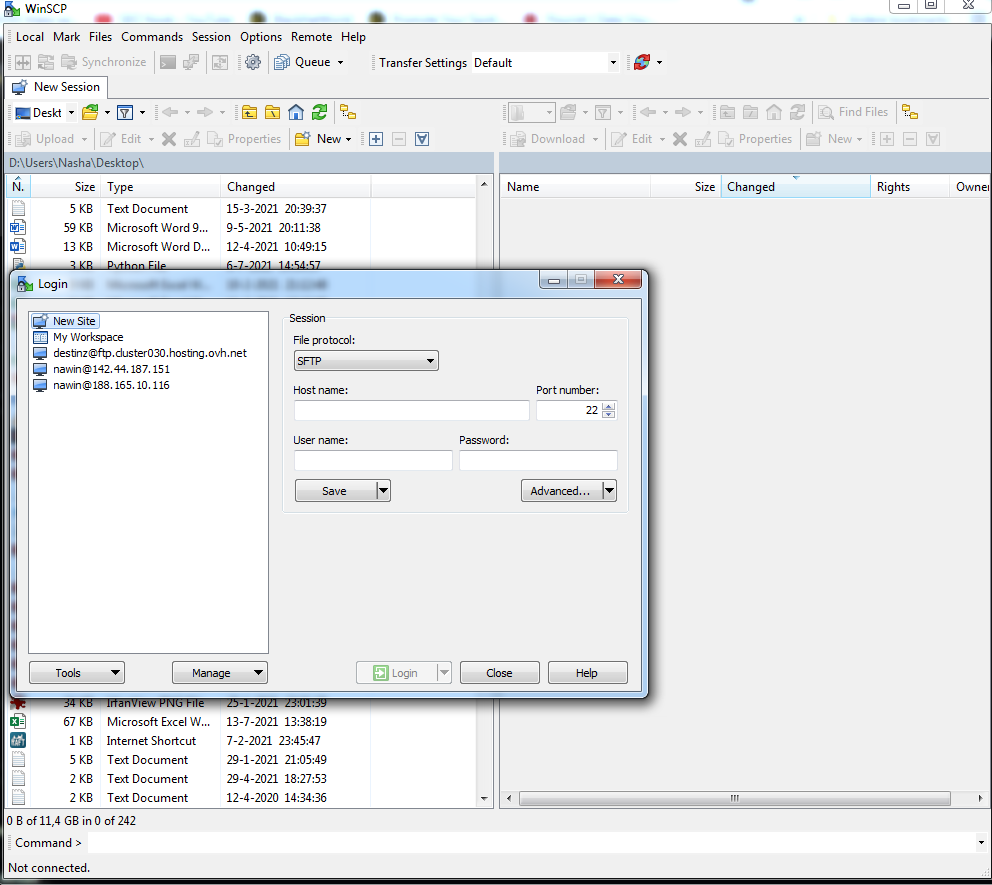This screenshot has width=992, height=885.
Task: Click the Command input line
Action: coord(531,842)
